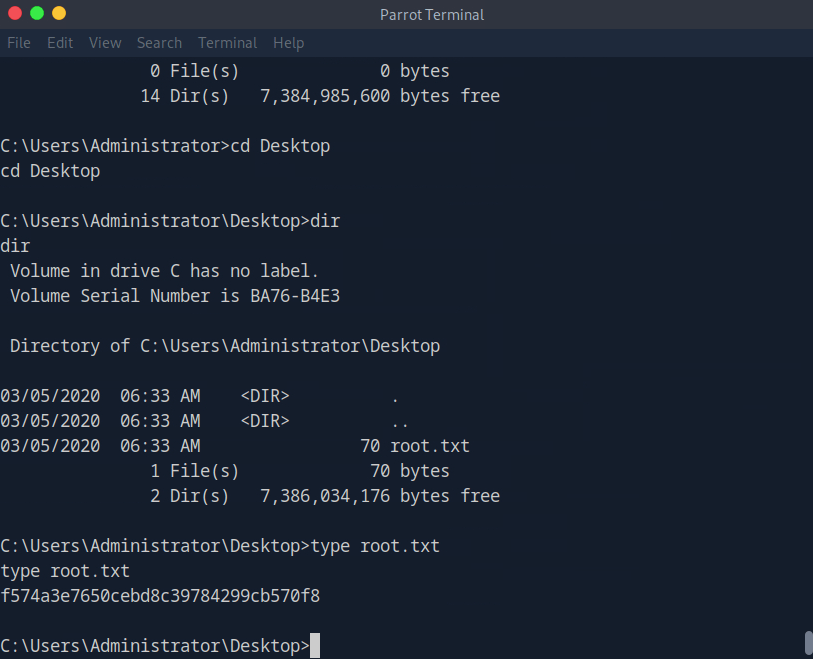Click the Parrot Terminal window title
Viewport: 813px width, 659px height.
point(432,14)
